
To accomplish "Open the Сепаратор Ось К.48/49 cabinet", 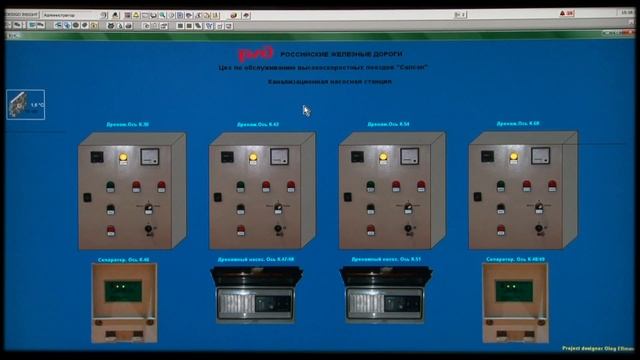I will [515, 302].
